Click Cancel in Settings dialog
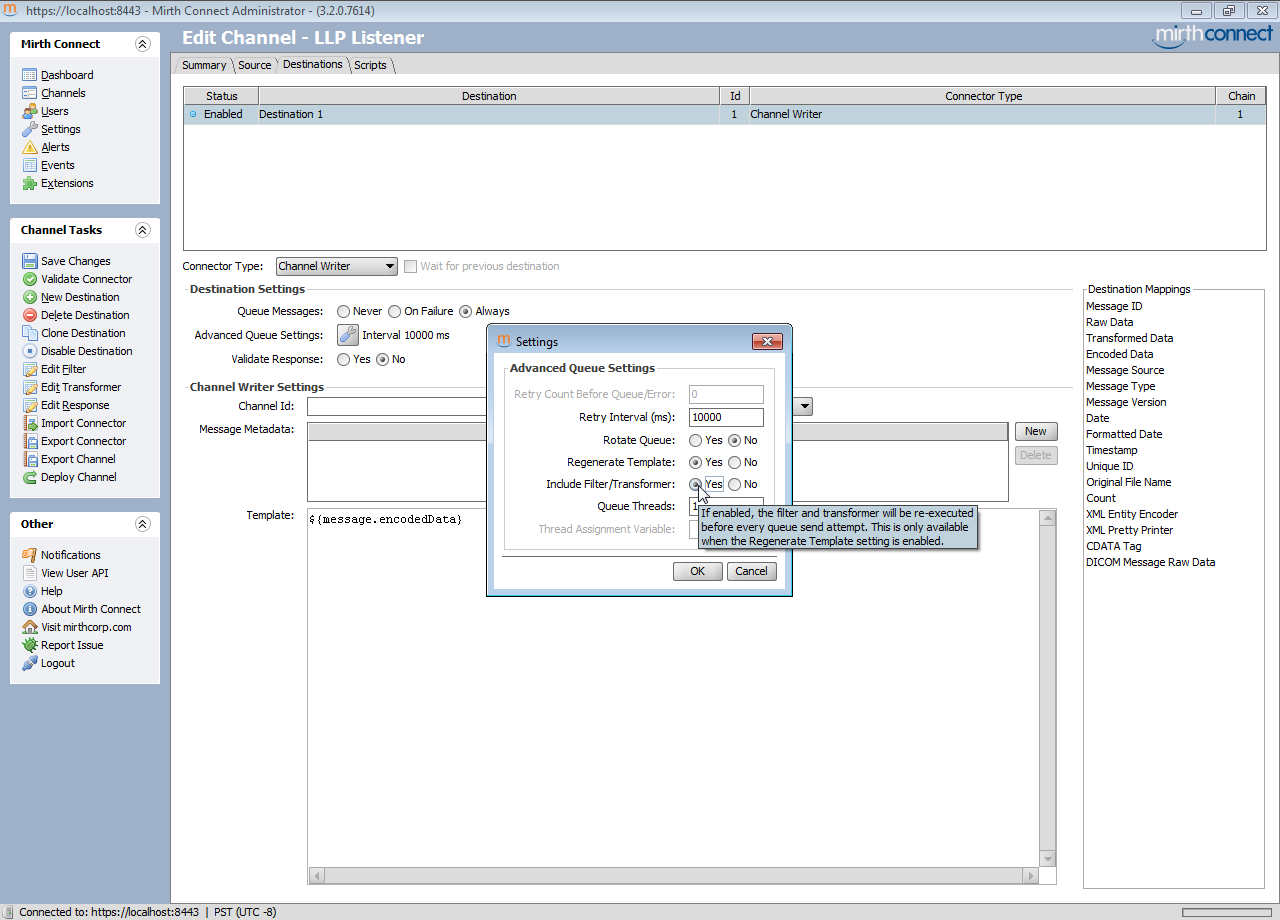 [x=752, y=571]
